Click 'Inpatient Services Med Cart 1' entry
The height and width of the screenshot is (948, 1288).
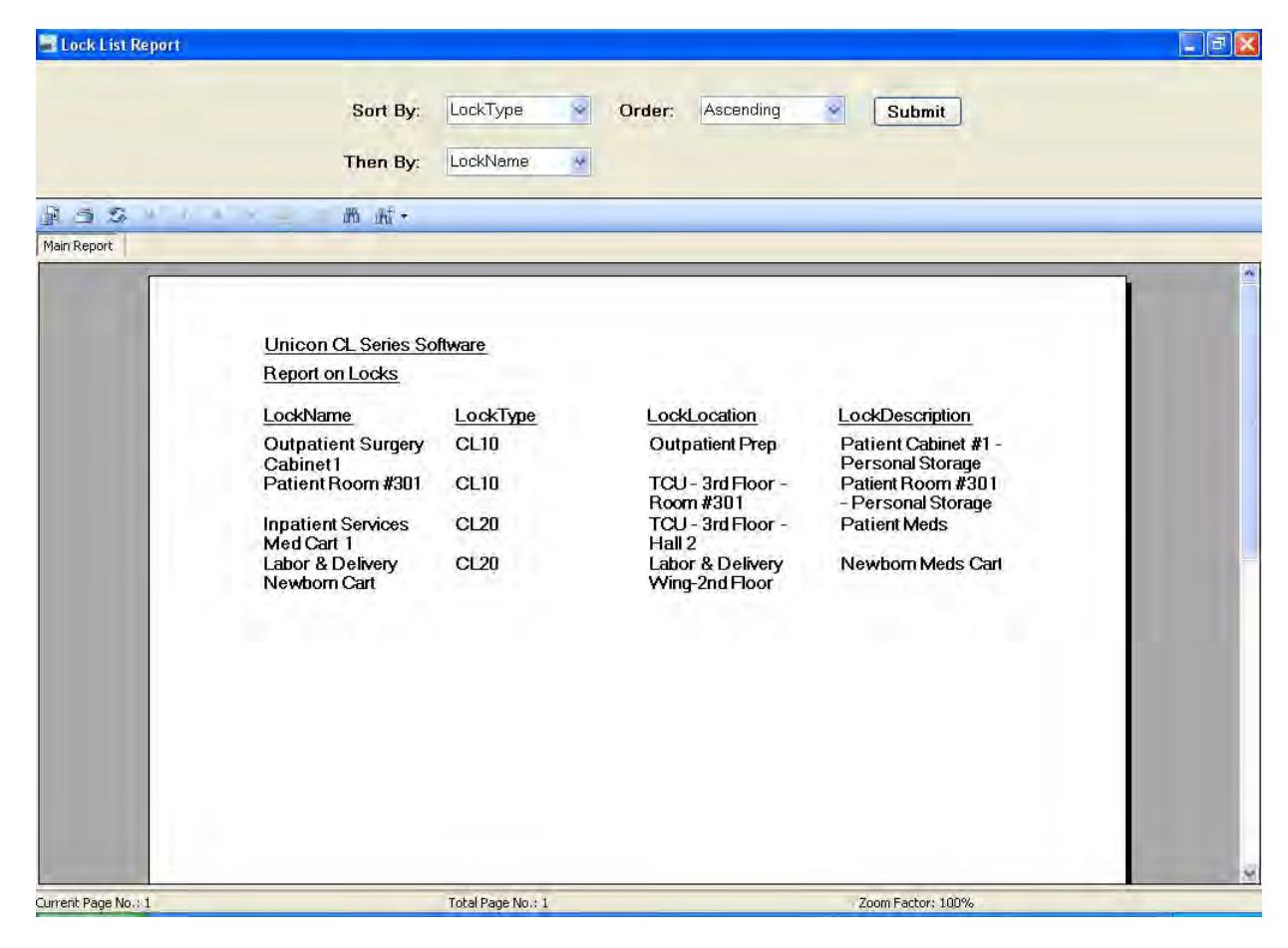click(x=335, y=533)
